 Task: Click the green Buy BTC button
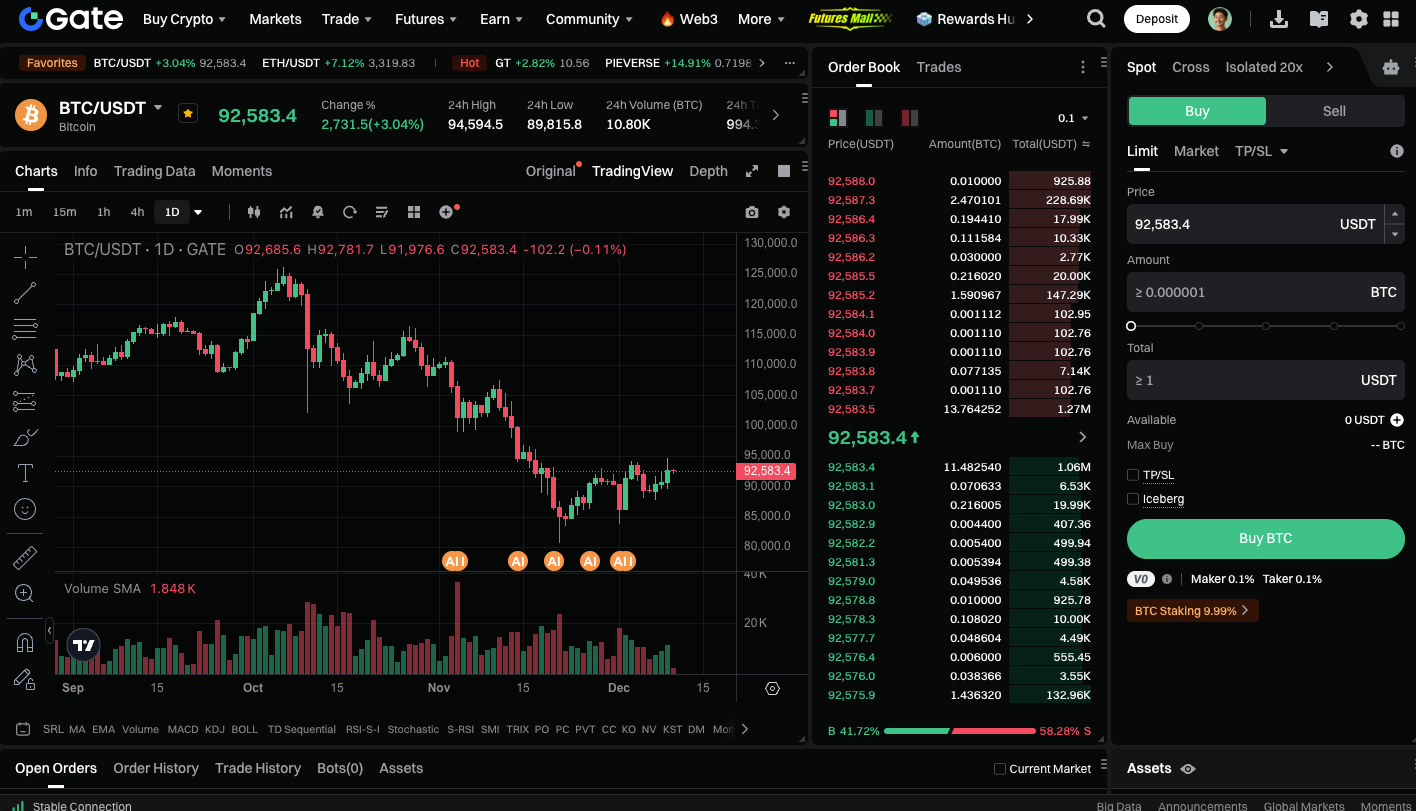(x=1266, y=538)
